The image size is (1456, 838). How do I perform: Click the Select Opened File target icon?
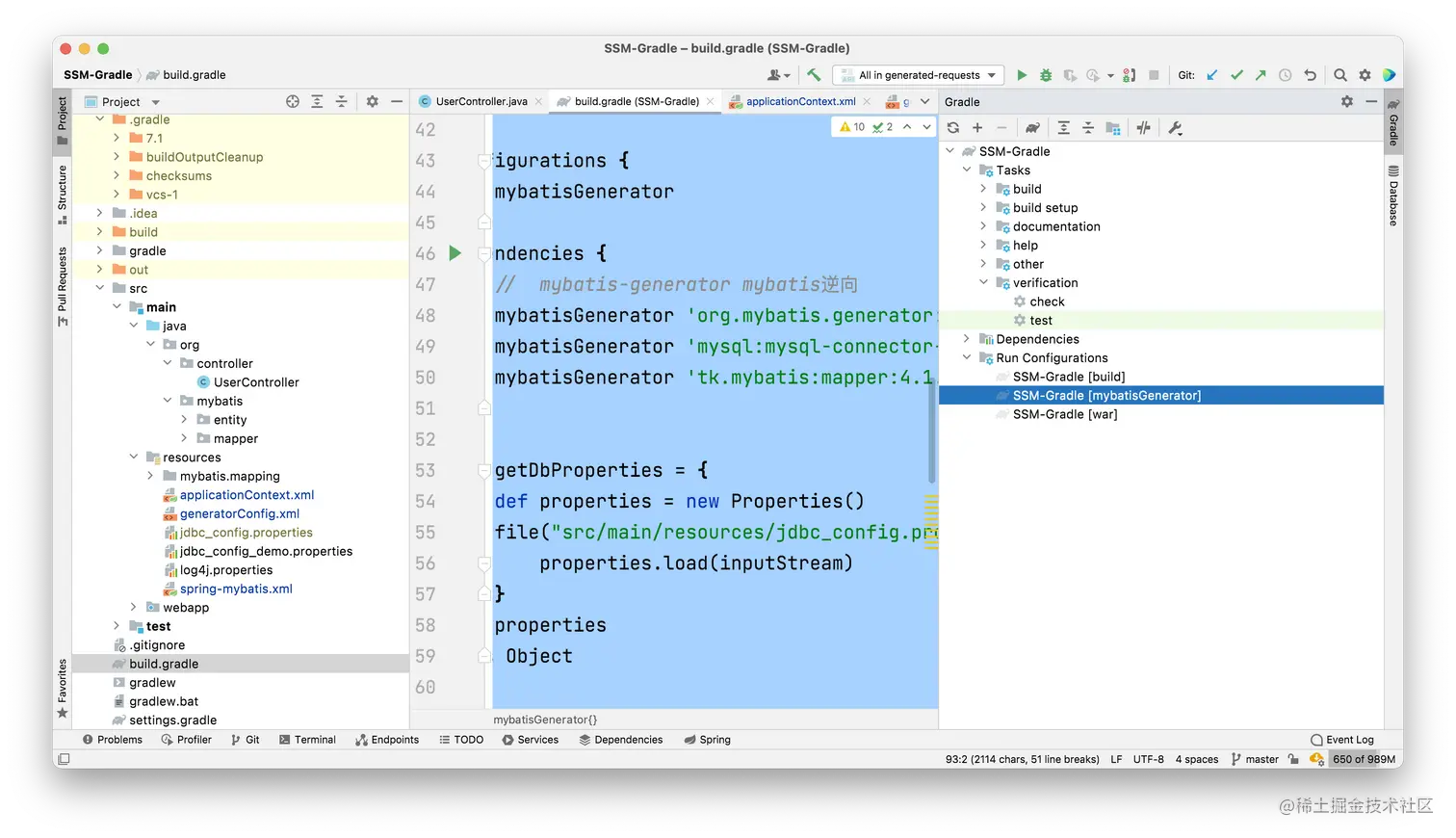293,102
